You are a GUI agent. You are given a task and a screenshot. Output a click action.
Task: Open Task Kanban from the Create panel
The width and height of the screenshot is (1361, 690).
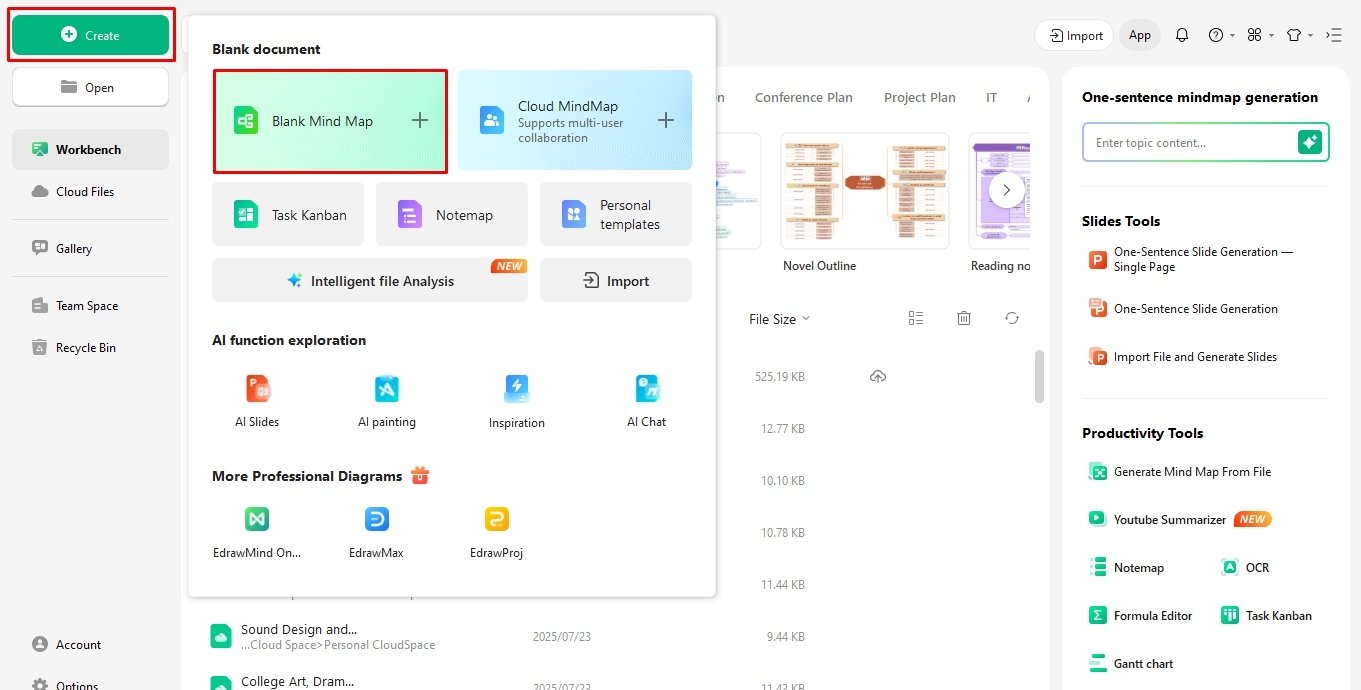(289, 214)
